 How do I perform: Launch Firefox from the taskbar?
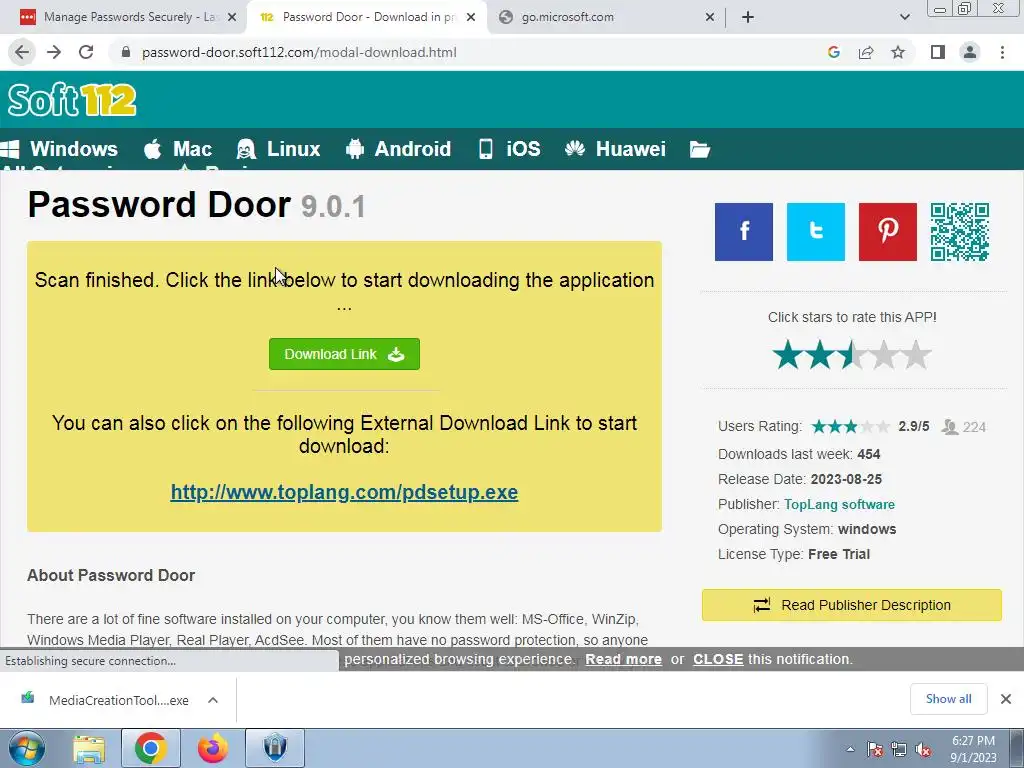(x=213, y=748)
